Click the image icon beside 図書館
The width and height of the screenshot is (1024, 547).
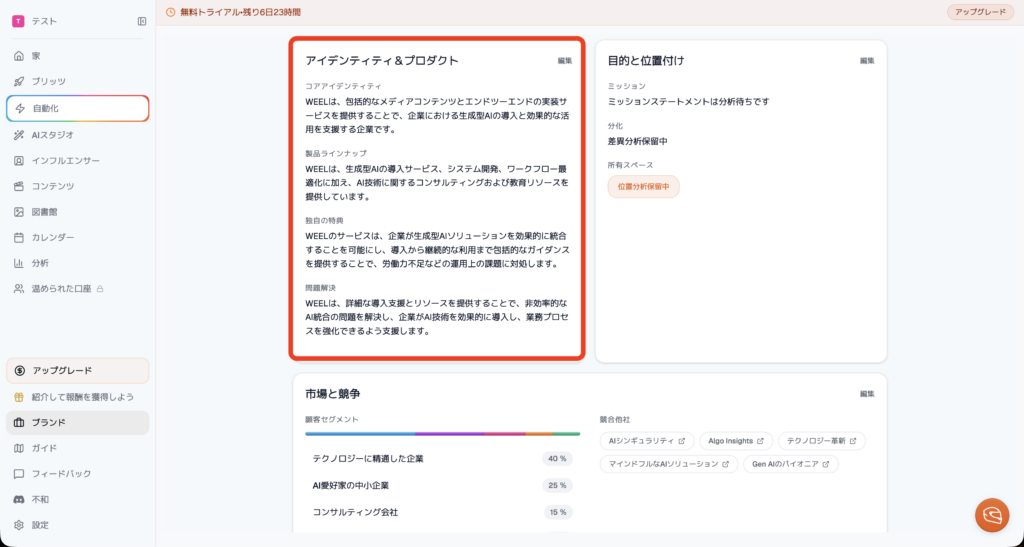click(x=19, y=212)
